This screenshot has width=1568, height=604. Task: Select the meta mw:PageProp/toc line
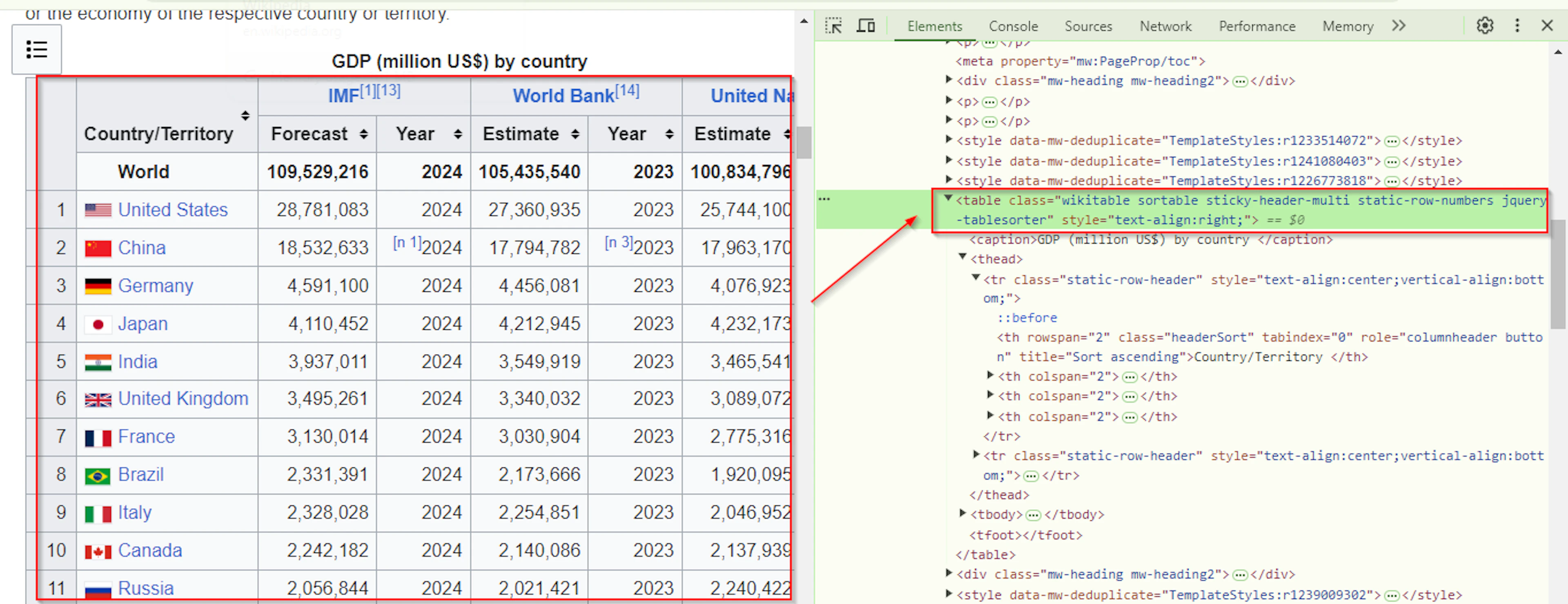tap(1080, 61)
